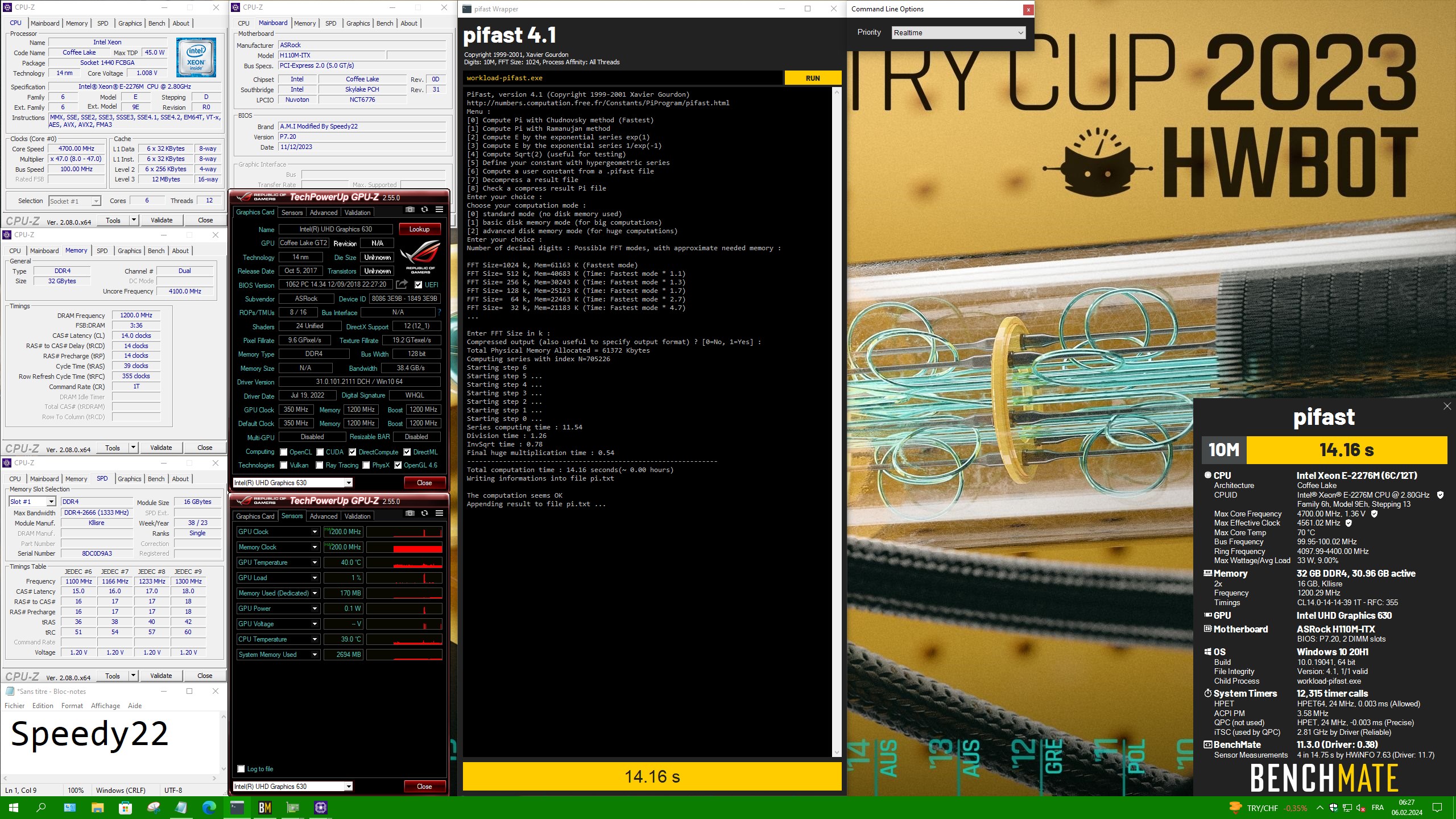Click the workload-pifast.exe command field
Image resolution: width=1456 pixels, height=819 pixels.
click(x=623, y=78)
